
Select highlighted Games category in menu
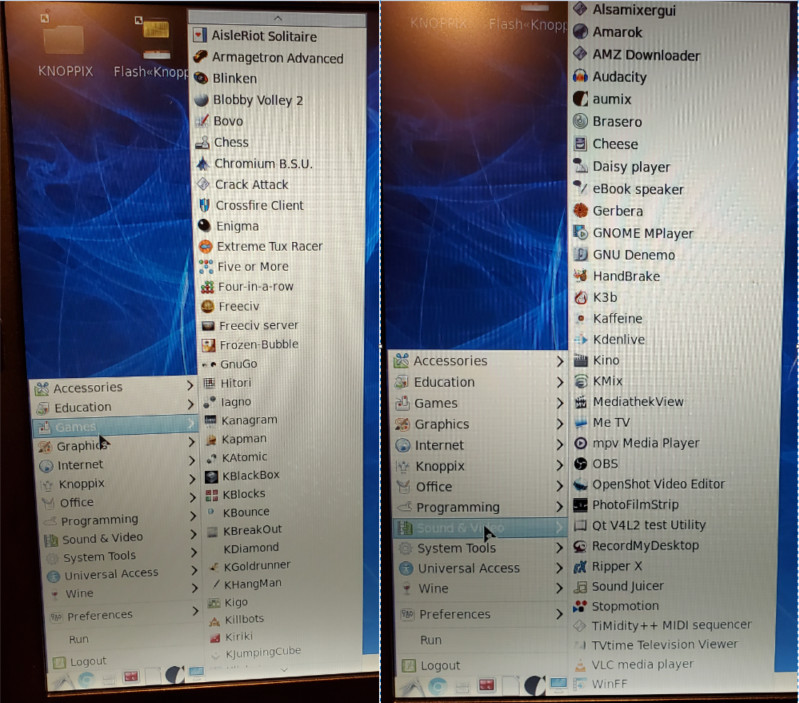(115, 426)
